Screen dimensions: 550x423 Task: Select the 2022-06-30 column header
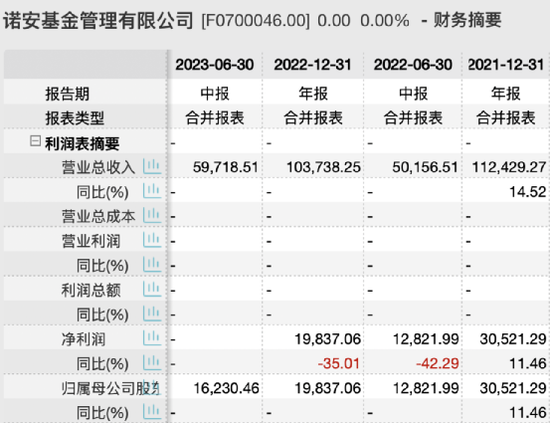click(x=412, y=65)
